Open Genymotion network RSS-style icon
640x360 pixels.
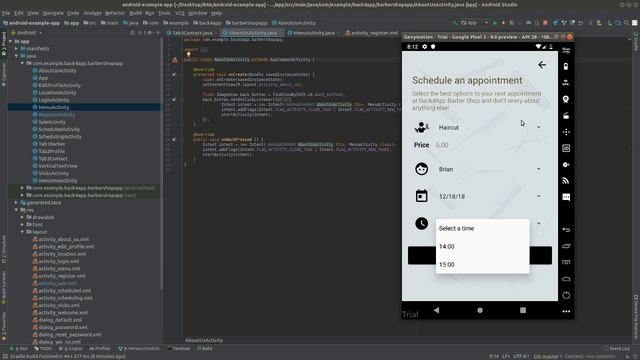(566, 181)
